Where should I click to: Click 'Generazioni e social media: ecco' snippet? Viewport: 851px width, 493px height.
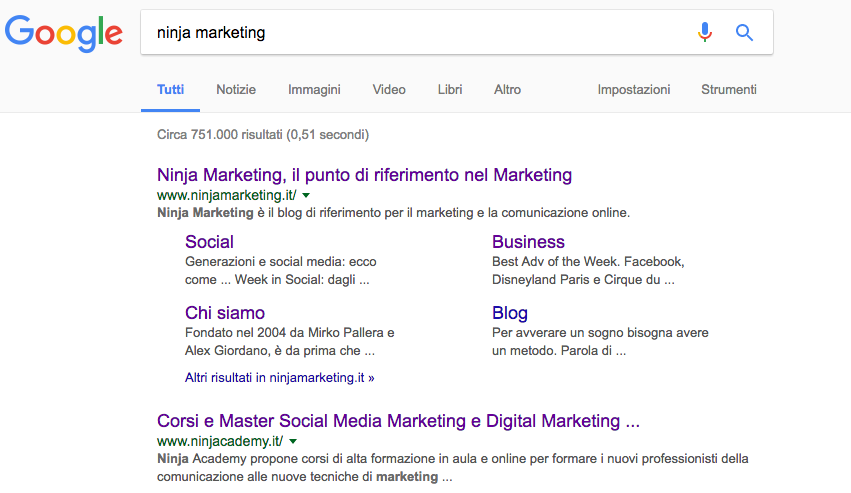[281, 262]
